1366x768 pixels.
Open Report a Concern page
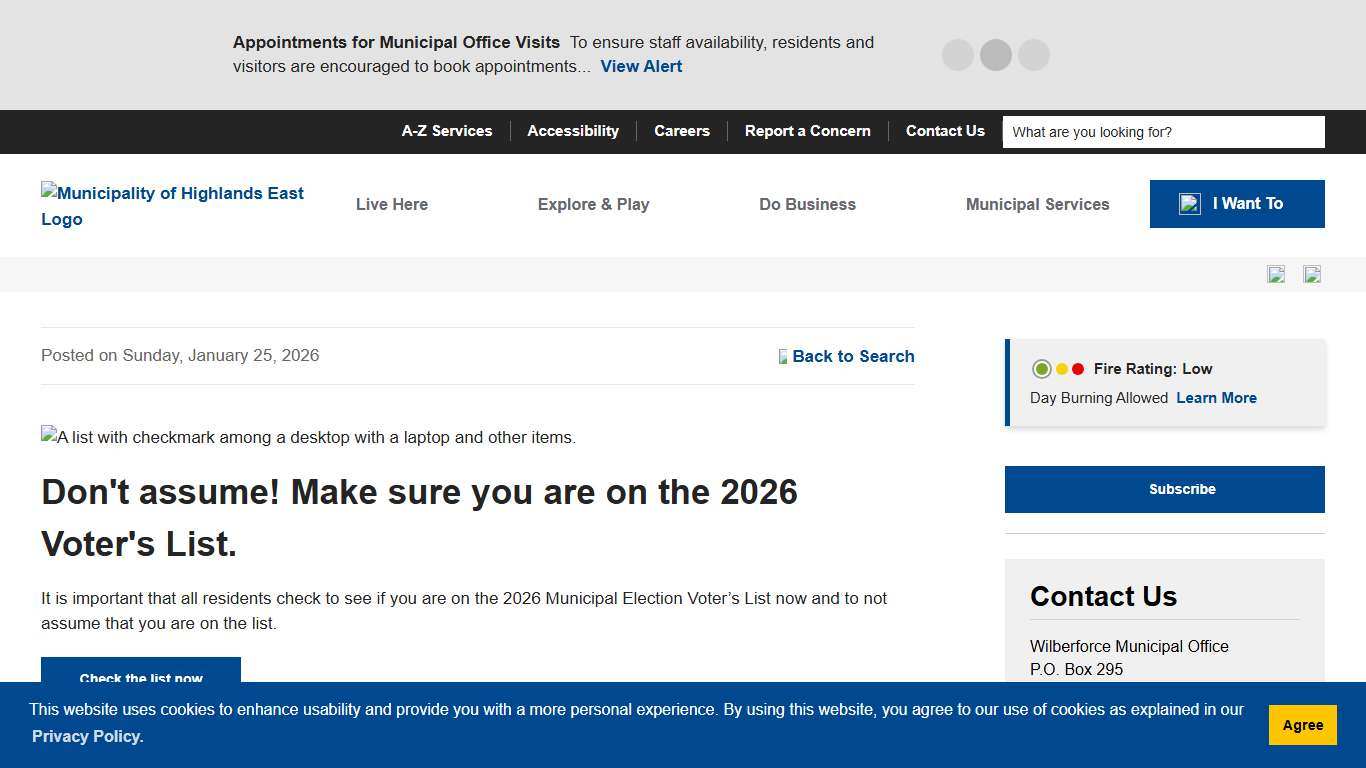pyautogui.click(x=807, y=131)
